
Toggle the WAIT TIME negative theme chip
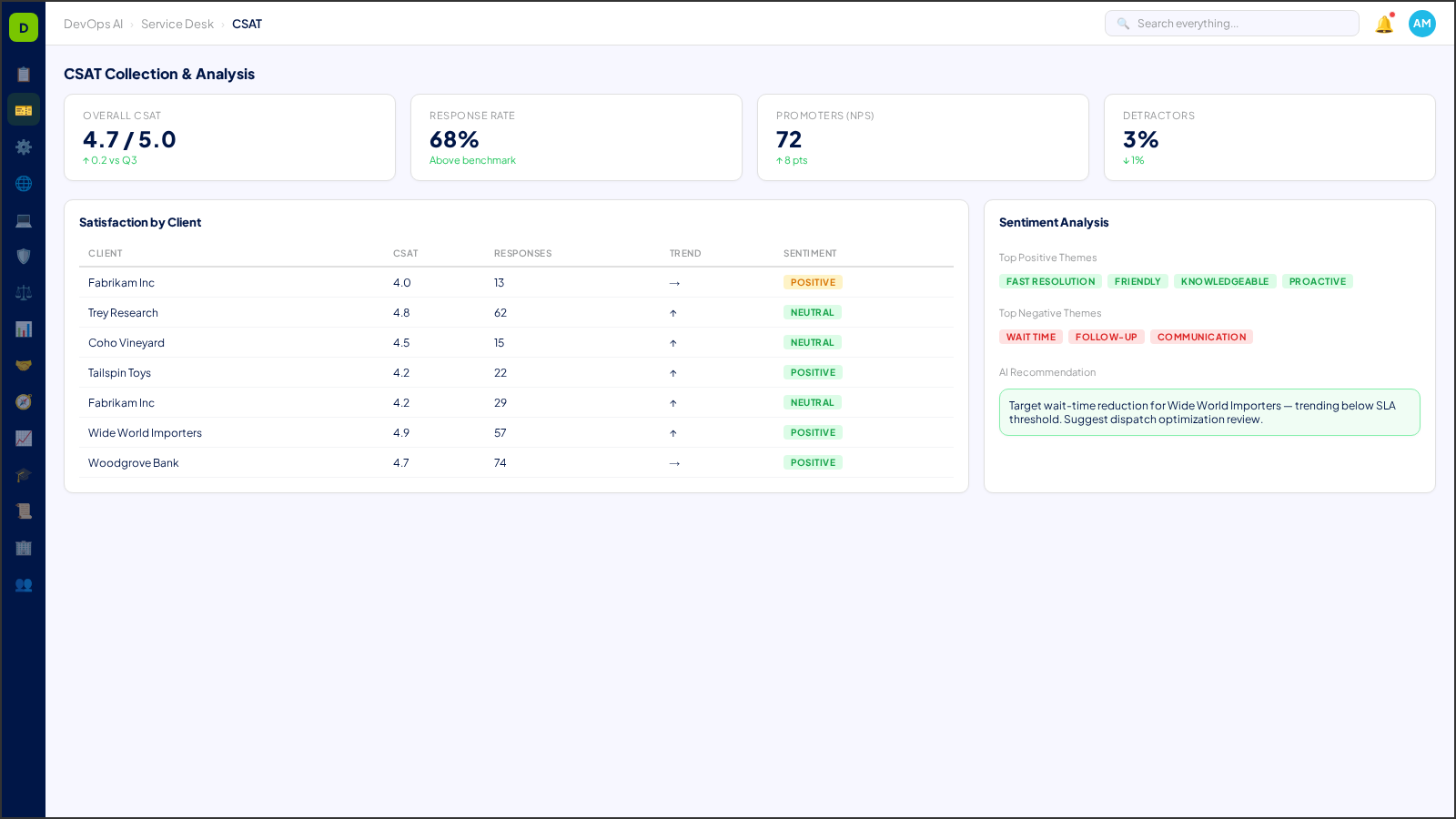click(1030, 337)
